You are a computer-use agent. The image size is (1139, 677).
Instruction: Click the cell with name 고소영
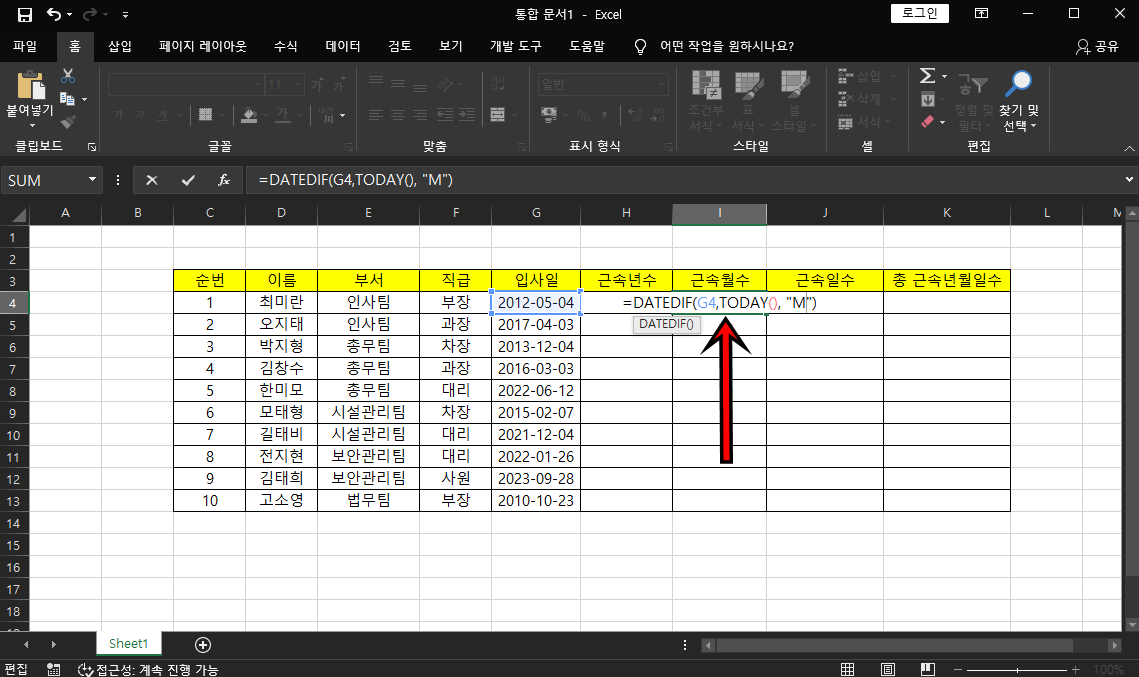coord(281,500)
